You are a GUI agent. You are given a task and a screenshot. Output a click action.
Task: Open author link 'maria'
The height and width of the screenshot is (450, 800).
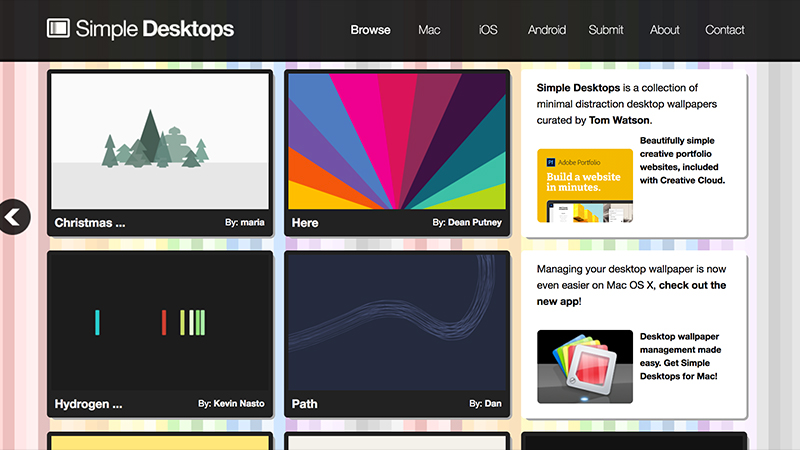252,222
